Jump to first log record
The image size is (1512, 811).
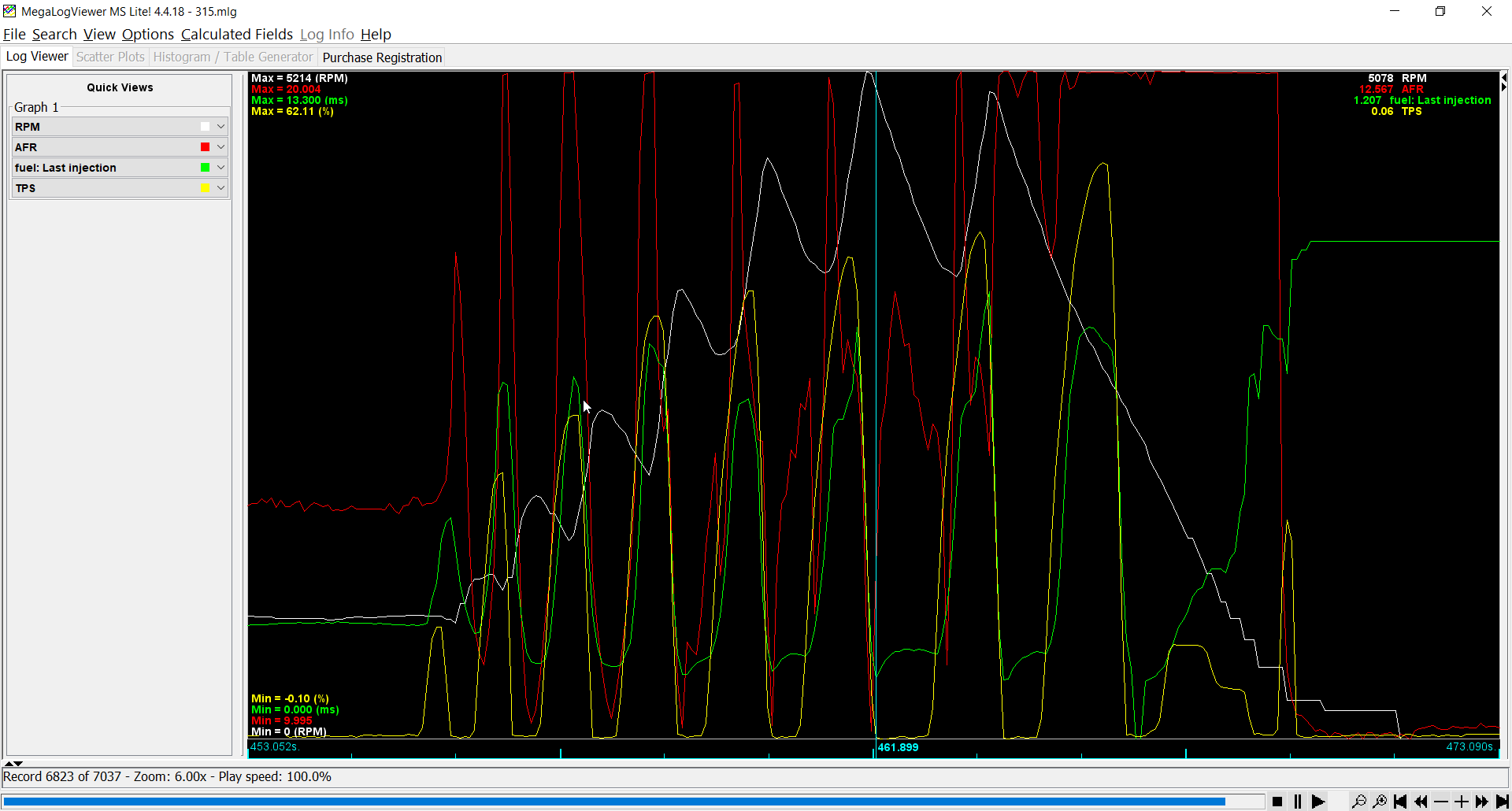(x=1400, y=802)
